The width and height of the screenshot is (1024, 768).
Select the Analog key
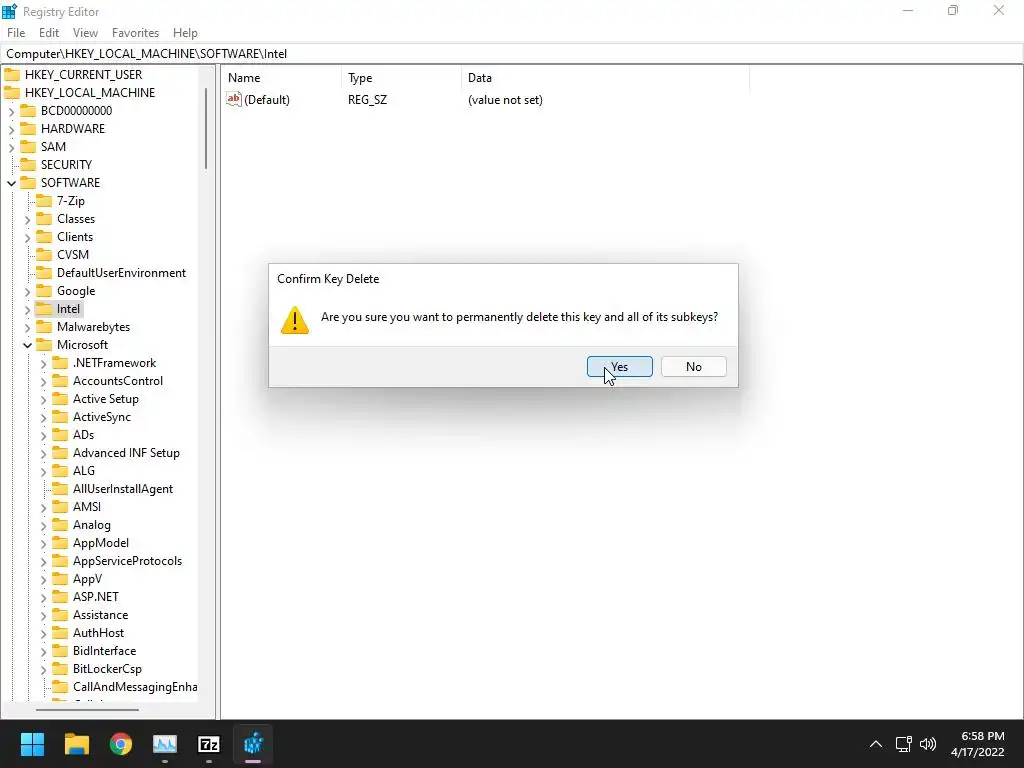91,525
